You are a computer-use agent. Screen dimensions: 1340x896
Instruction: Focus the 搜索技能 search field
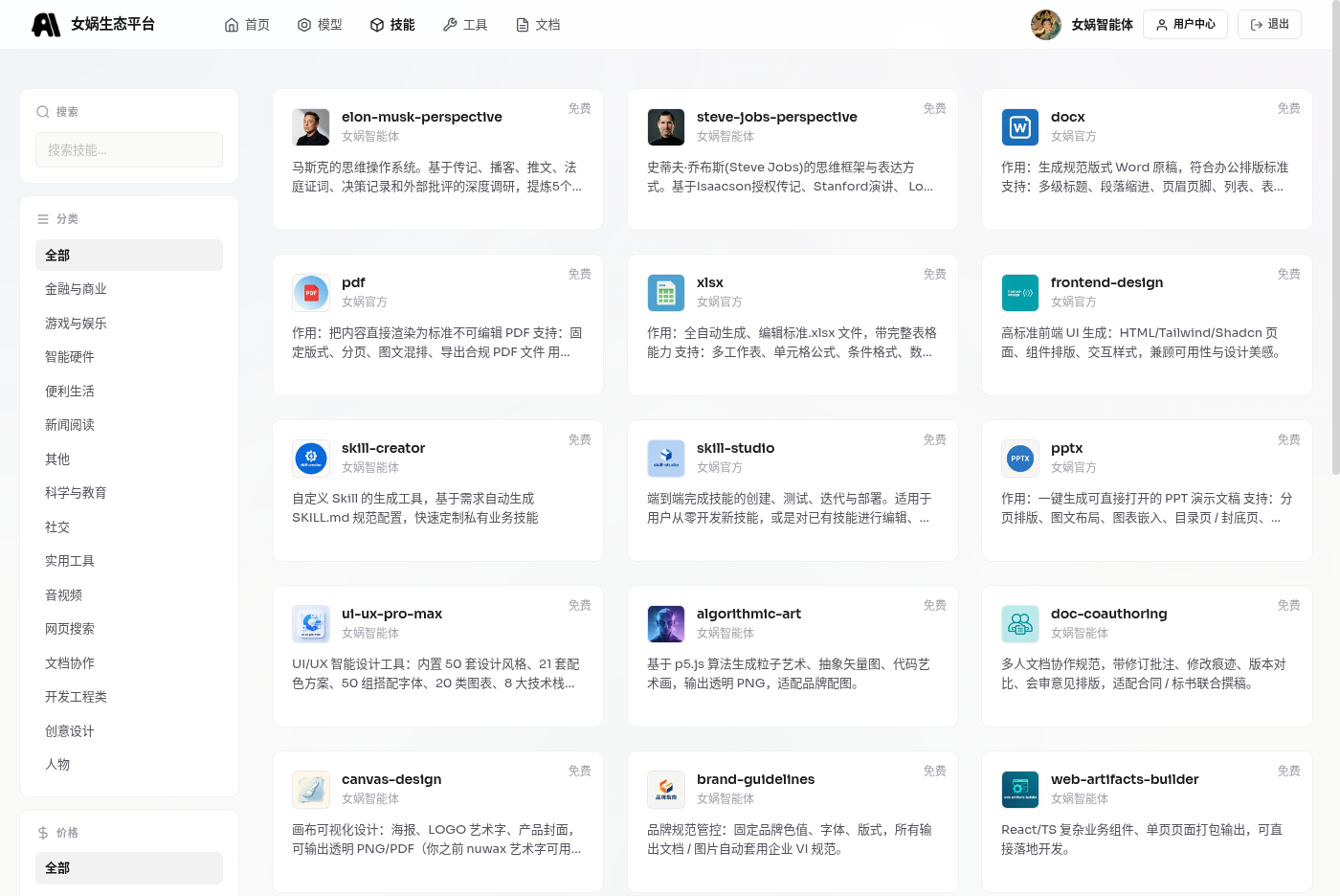tap(129, 150)
